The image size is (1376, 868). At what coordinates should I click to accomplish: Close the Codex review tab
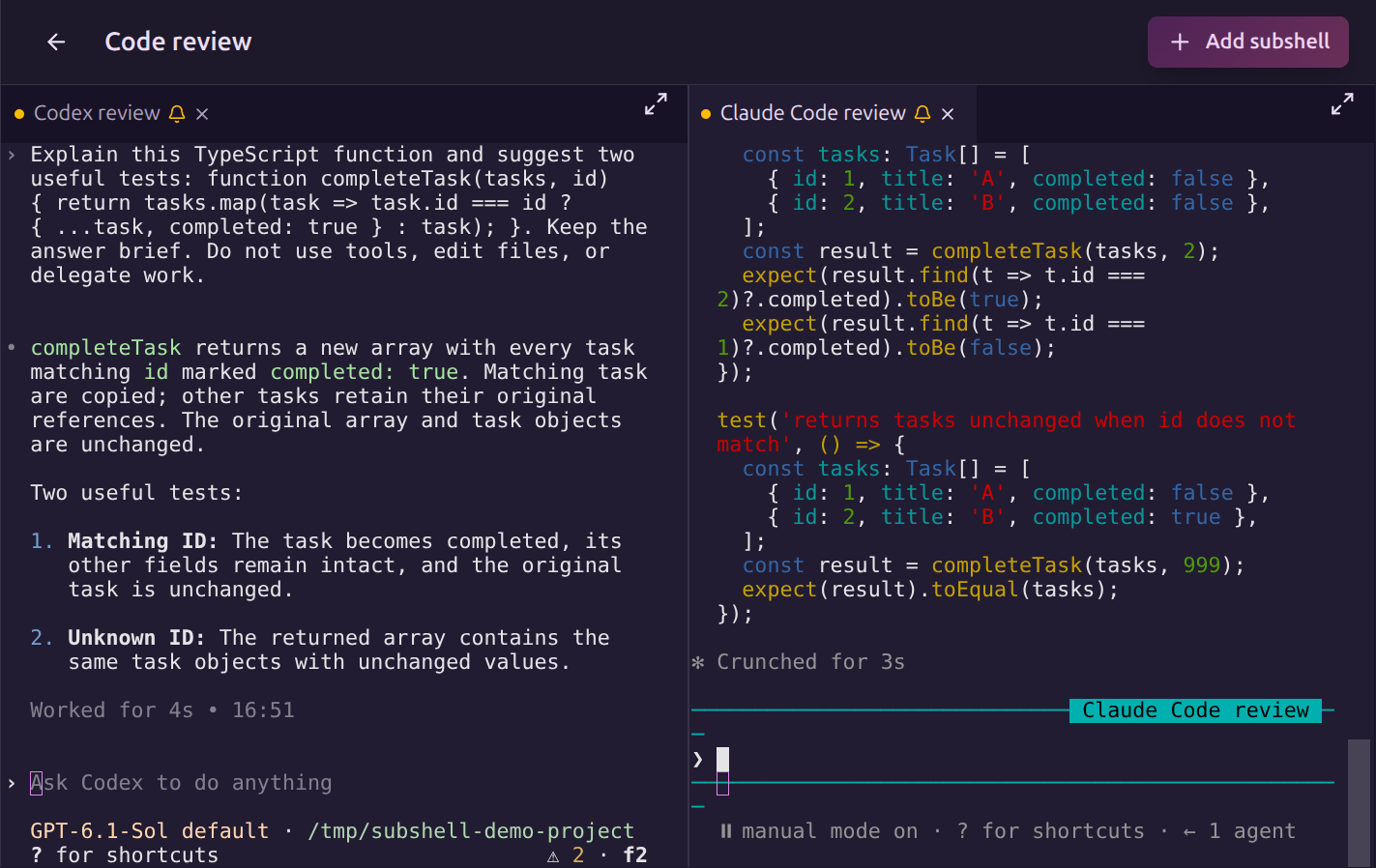202,114
